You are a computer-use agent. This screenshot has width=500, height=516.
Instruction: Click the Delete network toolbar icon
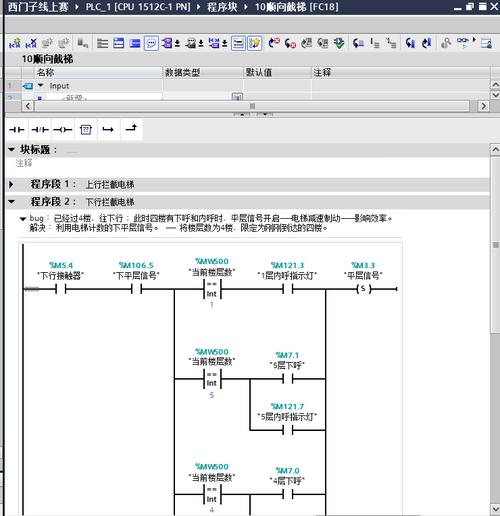[x=31, y=43]
